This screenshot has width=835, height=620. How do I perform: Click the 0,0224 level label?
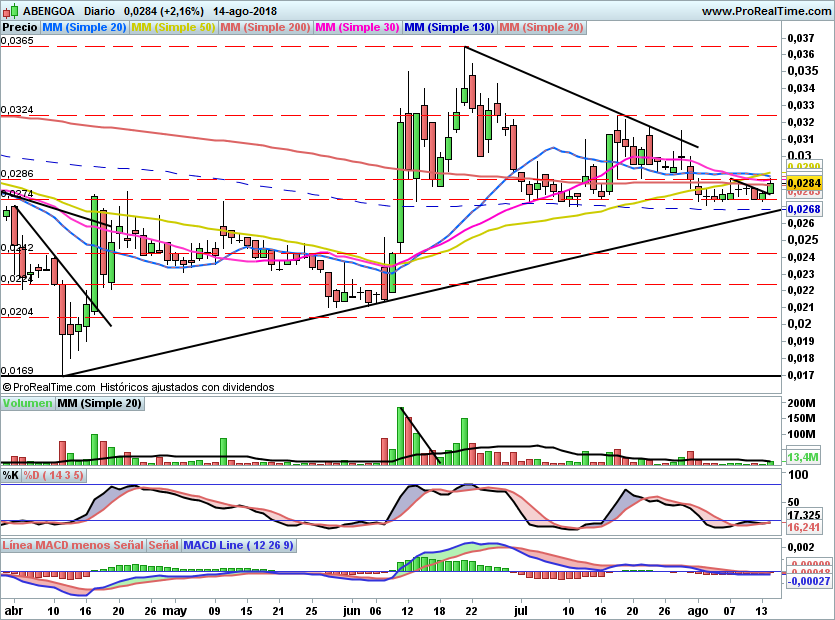point(17,279)
